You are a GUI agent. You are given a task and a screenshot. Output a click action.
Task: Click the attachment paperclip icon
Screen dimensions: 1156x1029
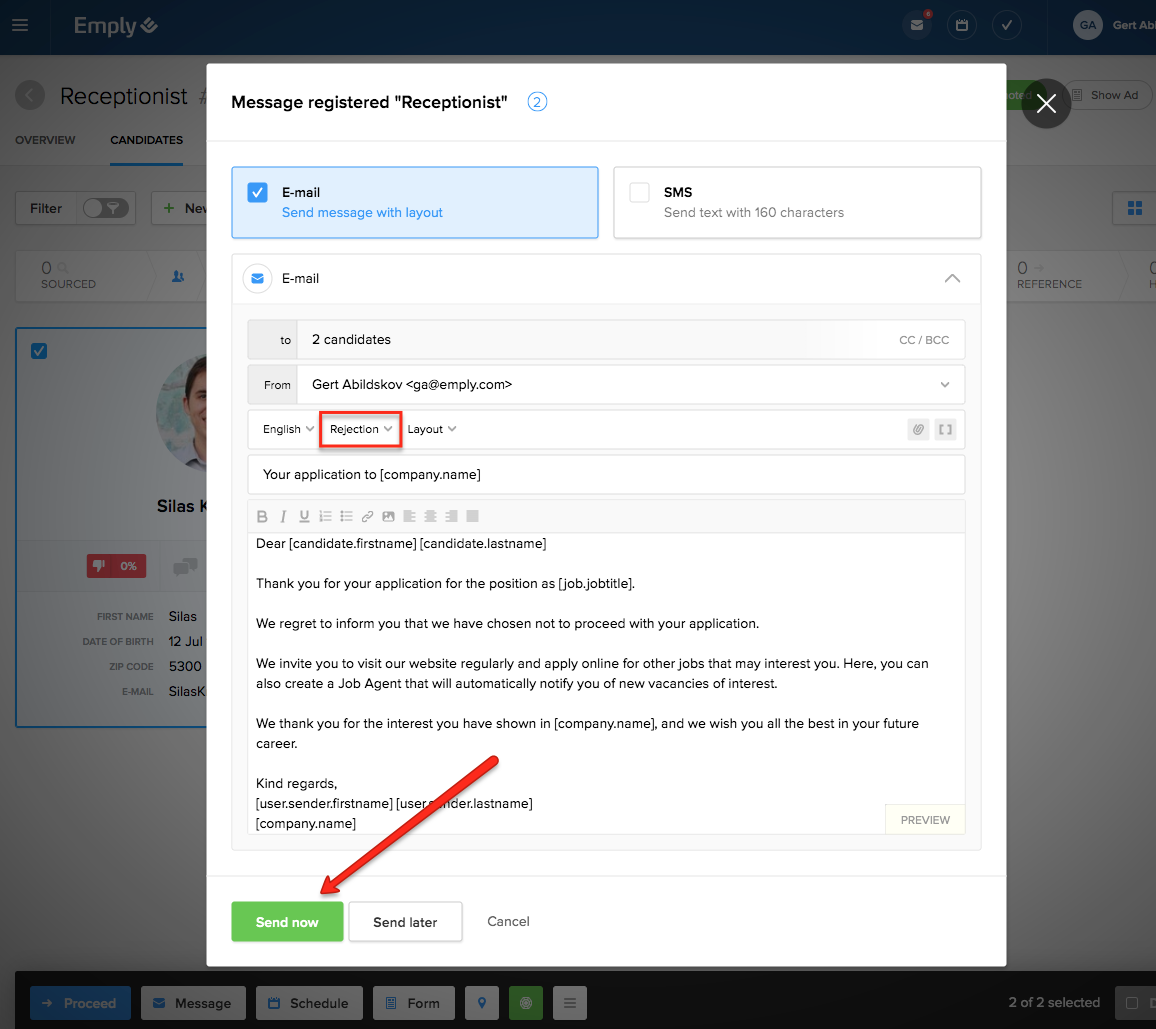click(x=918, y=429)
